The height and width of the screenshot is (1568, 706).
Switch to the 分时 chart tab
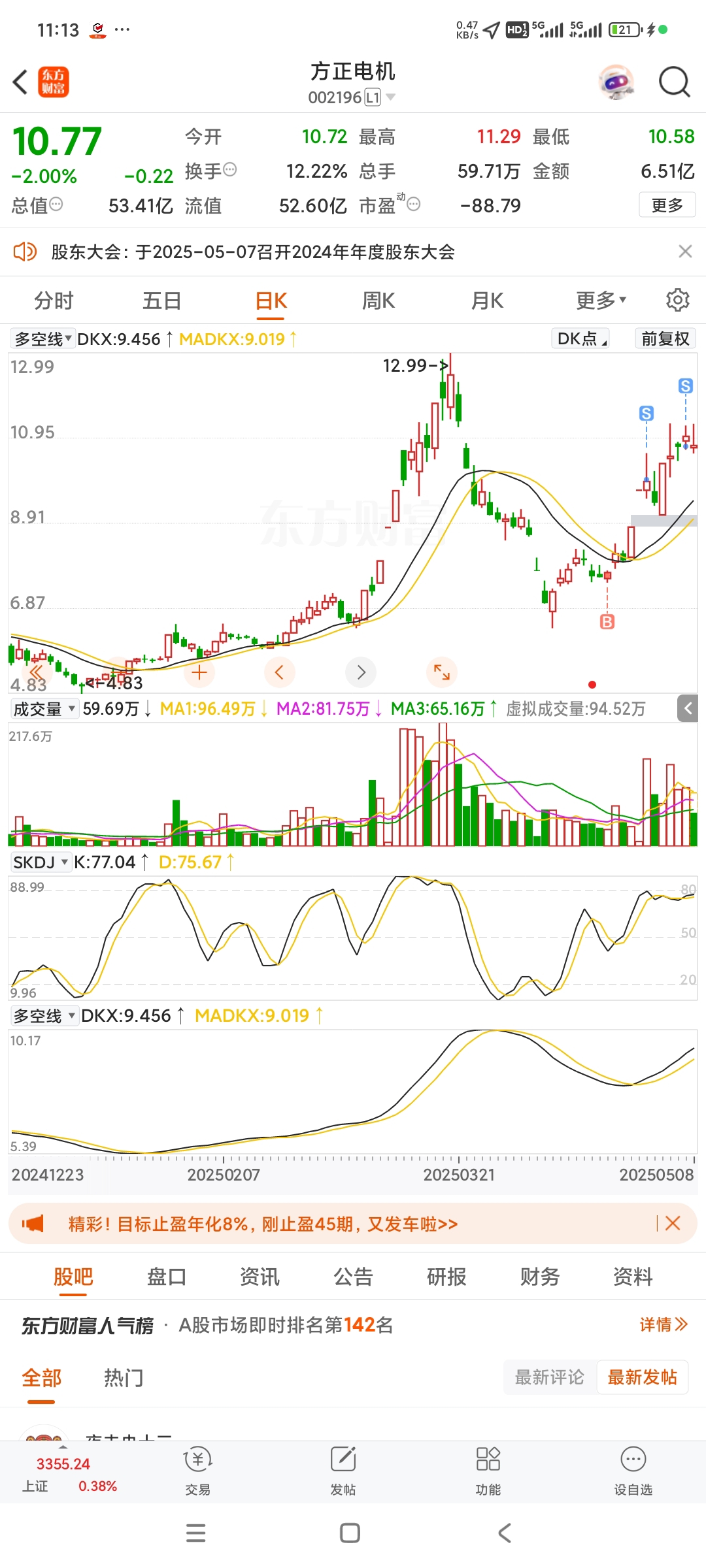click(x=54, y=301)
